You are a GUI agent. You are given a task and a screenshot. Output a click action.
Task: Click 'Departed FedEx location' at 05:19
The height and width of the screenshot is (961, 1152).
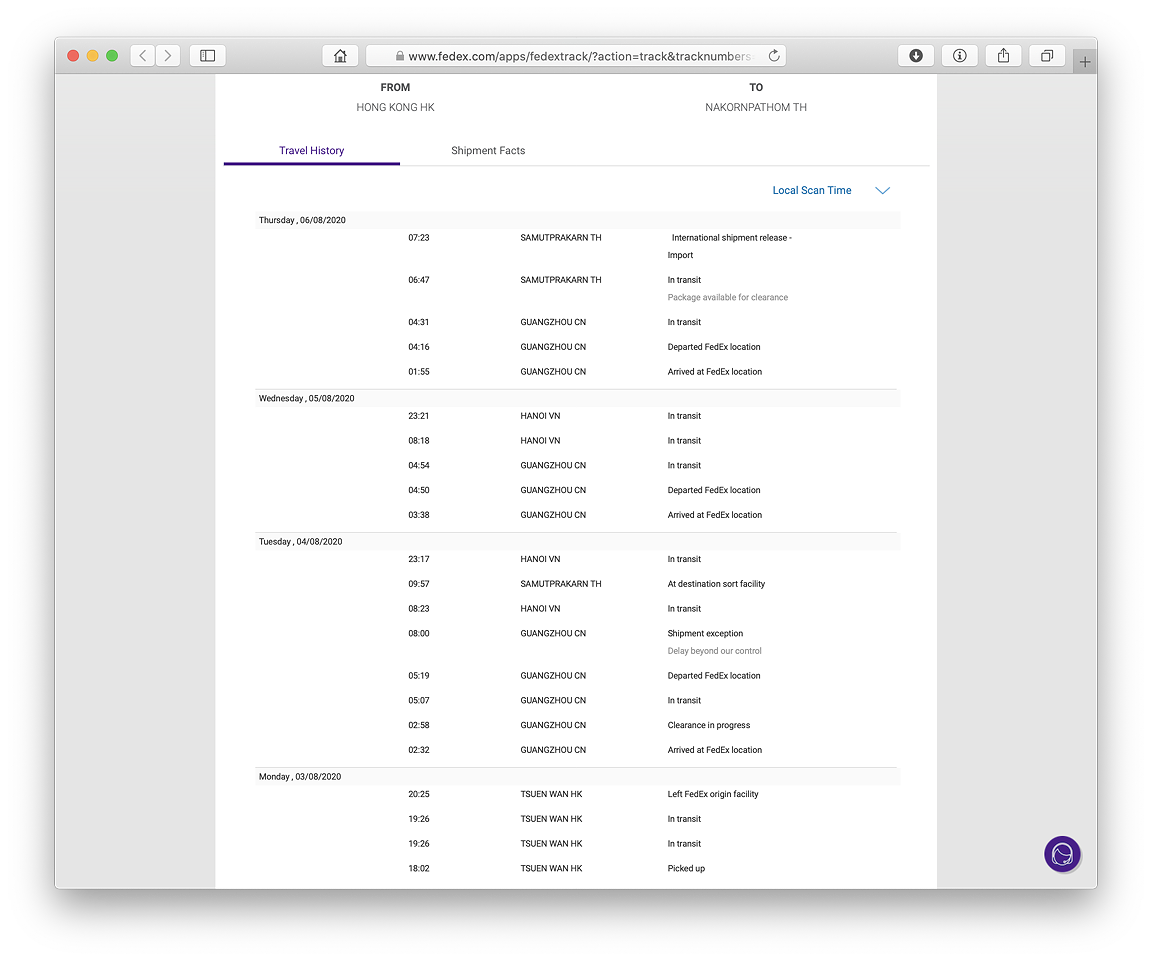pos(714,676)
